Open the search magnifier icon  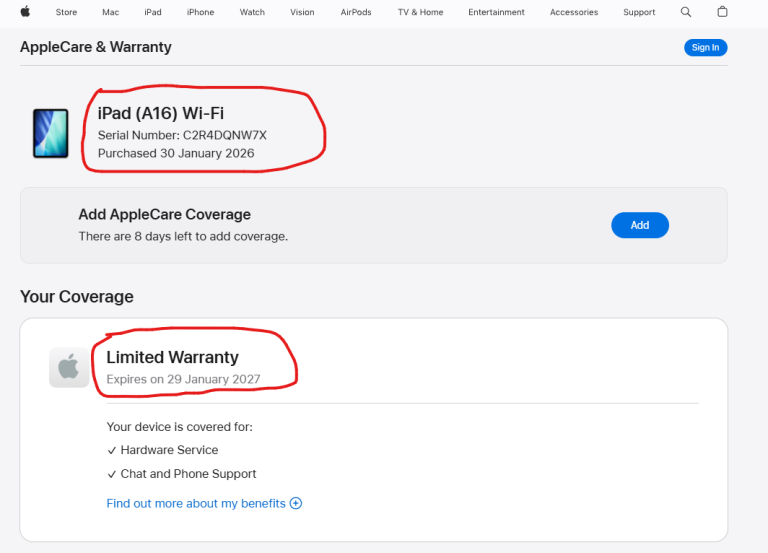(686, 12)
